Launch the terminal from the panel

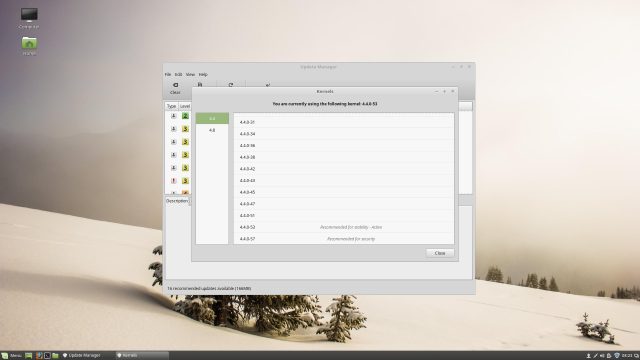pyautogui.click(x=47, y=356)
